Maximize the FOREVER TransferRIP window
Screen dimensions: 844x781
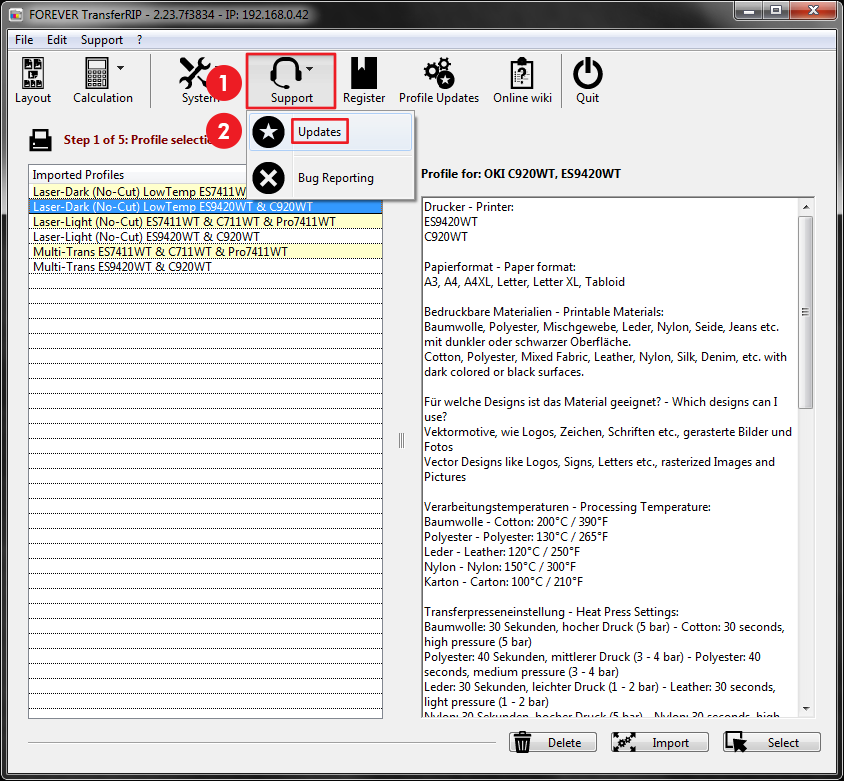tap(776, 10)
